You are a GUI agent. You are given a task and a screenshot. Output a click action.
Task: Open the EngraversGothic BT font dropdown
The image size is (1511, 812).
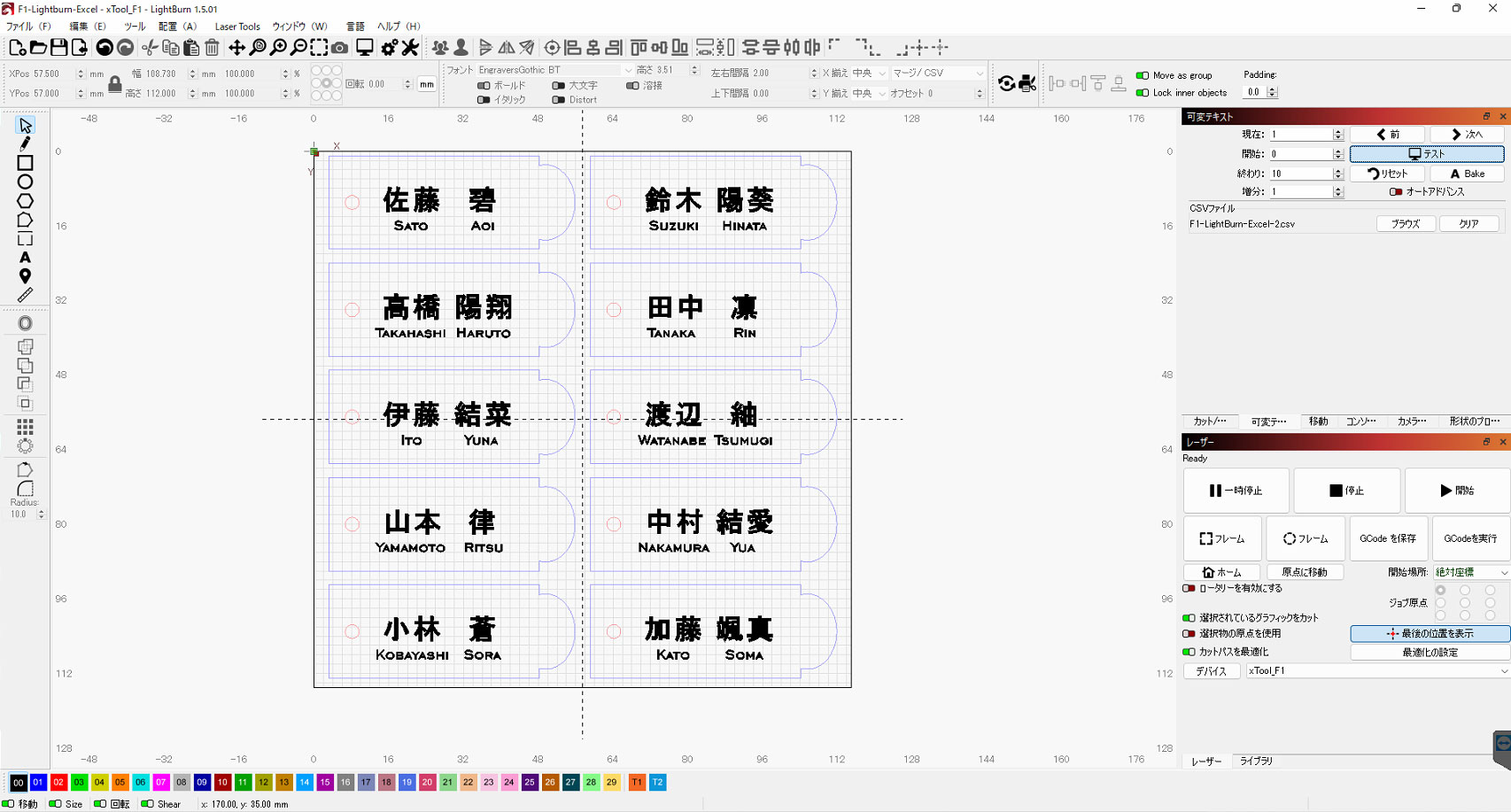point(555,70)
